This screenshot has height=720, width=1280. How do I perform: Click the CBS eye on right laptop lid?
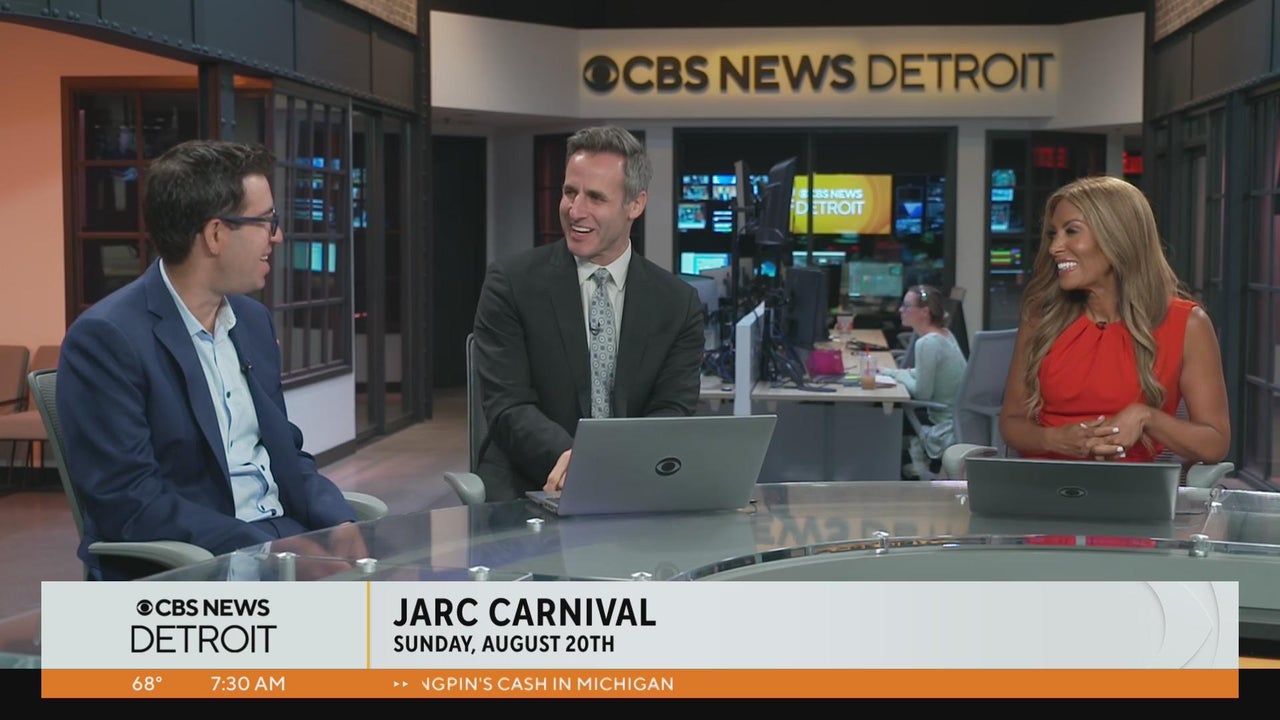[1072, 492]
